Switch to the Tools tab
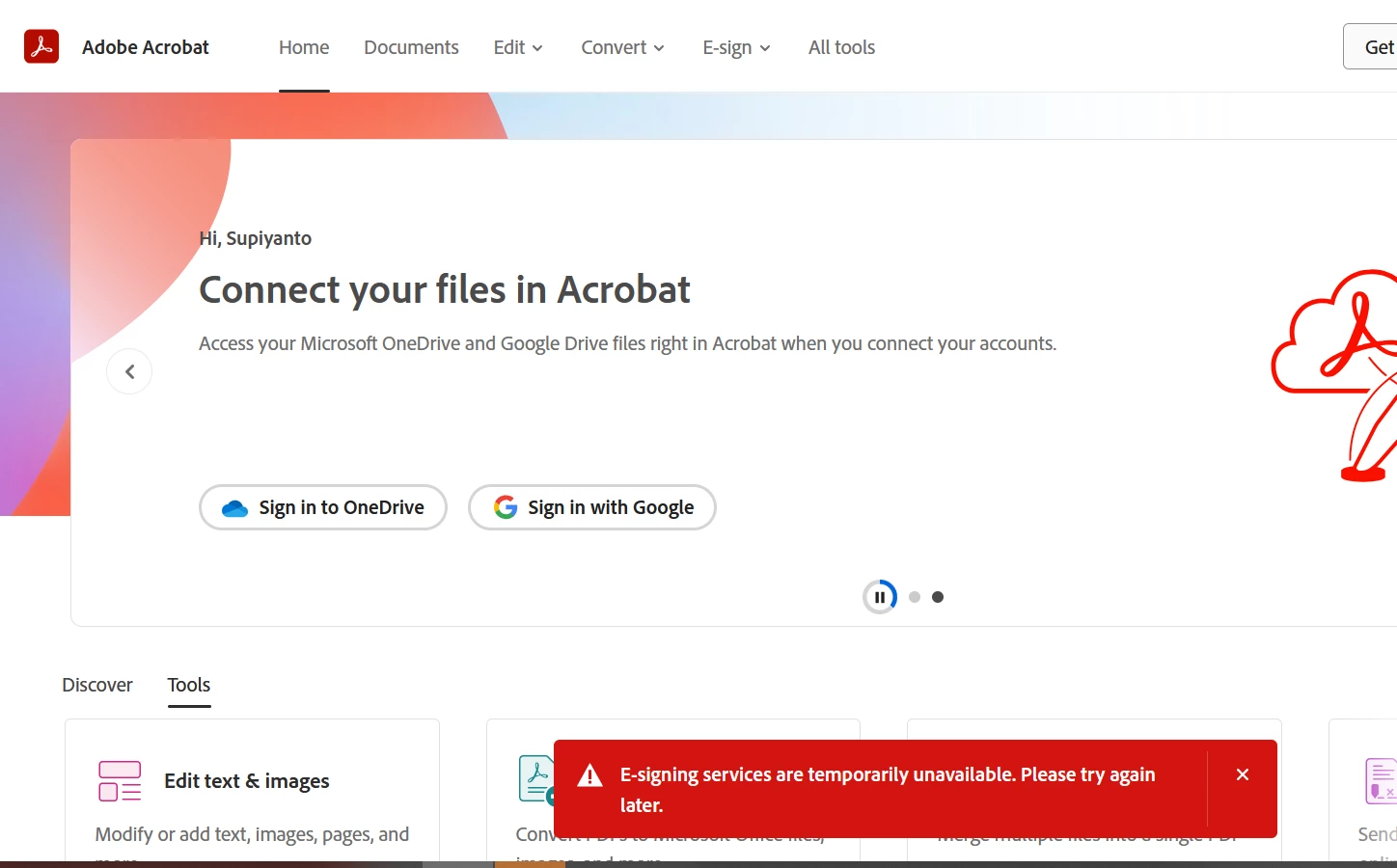The height and width of the screenshot is (868, 1397). pyautogui.click(x=189, y=685)
